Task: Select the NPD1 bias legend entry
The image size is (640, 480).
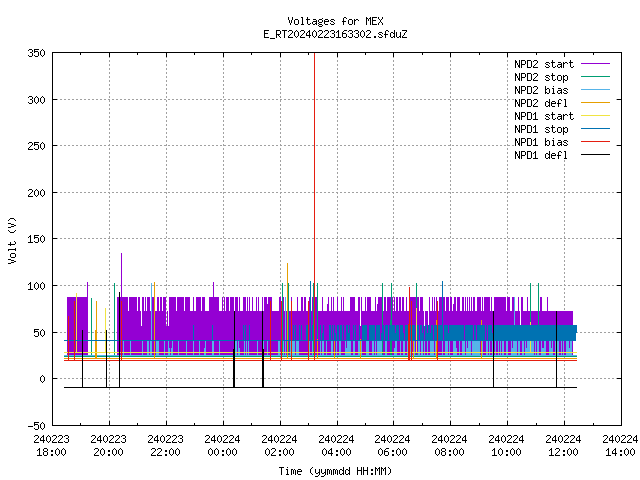Action: coord(541,142)
